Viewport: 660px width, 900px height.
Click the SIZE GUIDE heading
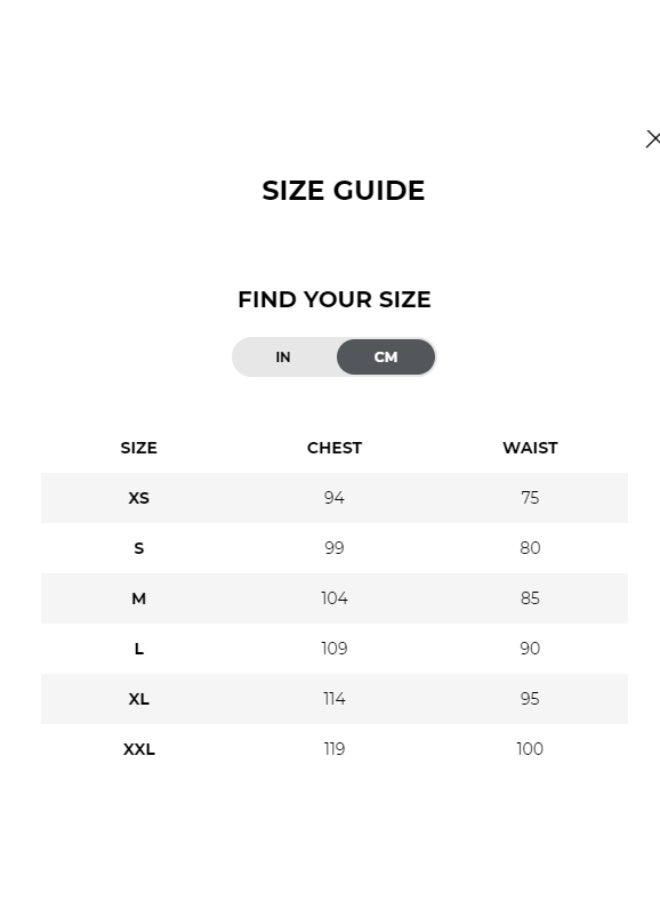(344, 190)
